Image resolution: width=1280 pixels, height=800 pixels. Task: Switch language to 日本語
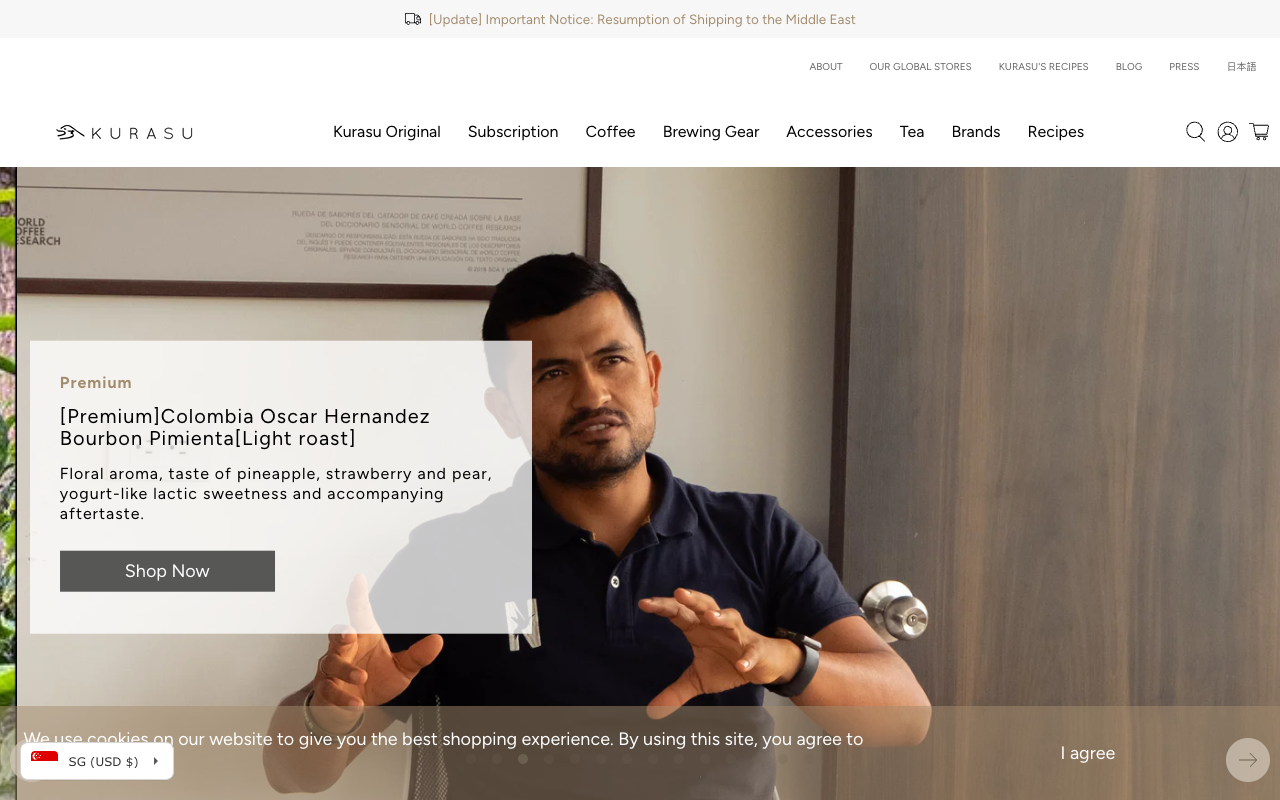(x=1241, y=67)
